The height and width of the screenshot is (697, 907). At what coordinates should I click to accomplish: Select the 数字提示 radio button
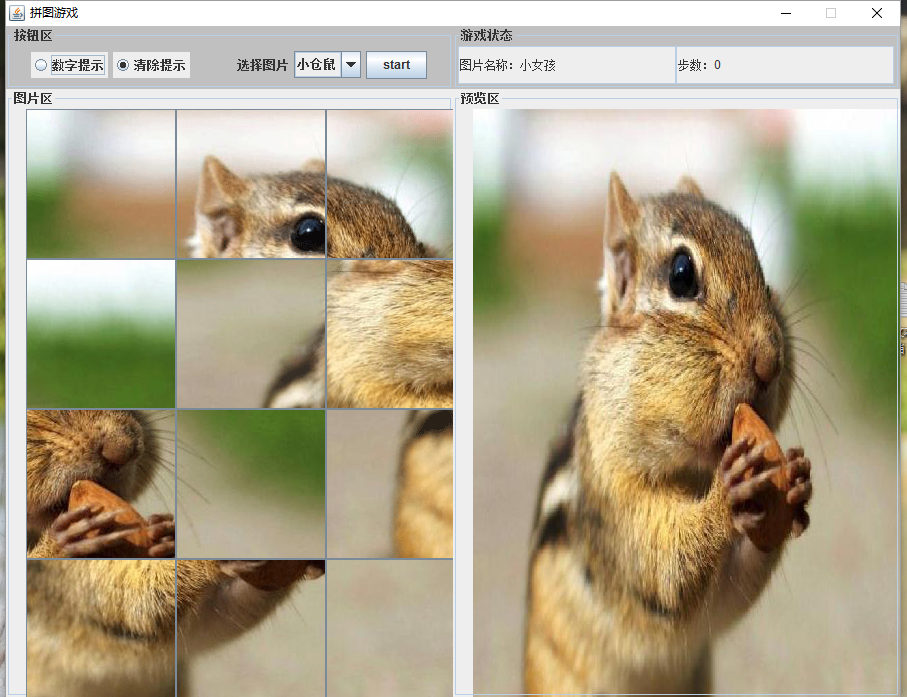69,65
